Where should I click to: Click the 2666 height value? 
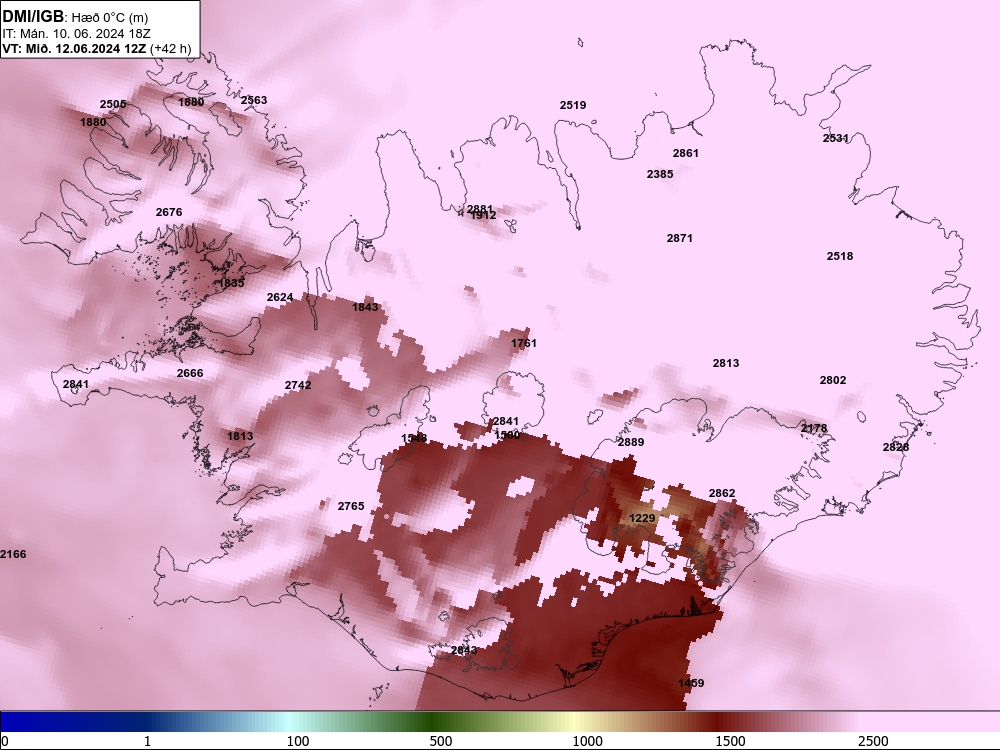[190, 373]
